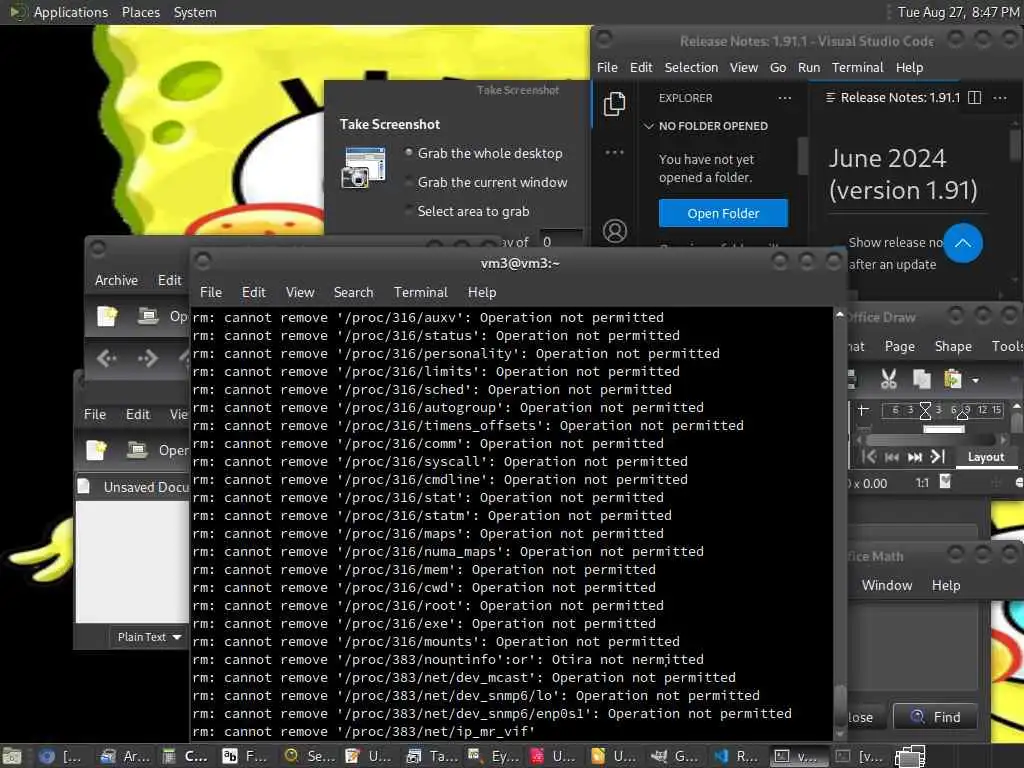Jump to last page icon in Draw
1024x768 pixels.
point(938,456)
